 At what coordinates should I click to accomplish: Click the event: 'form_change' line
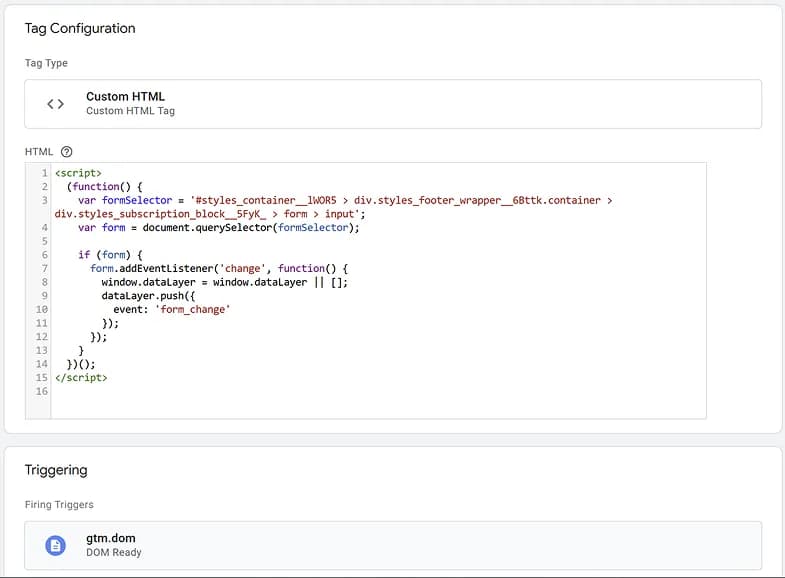click(171, 309)
